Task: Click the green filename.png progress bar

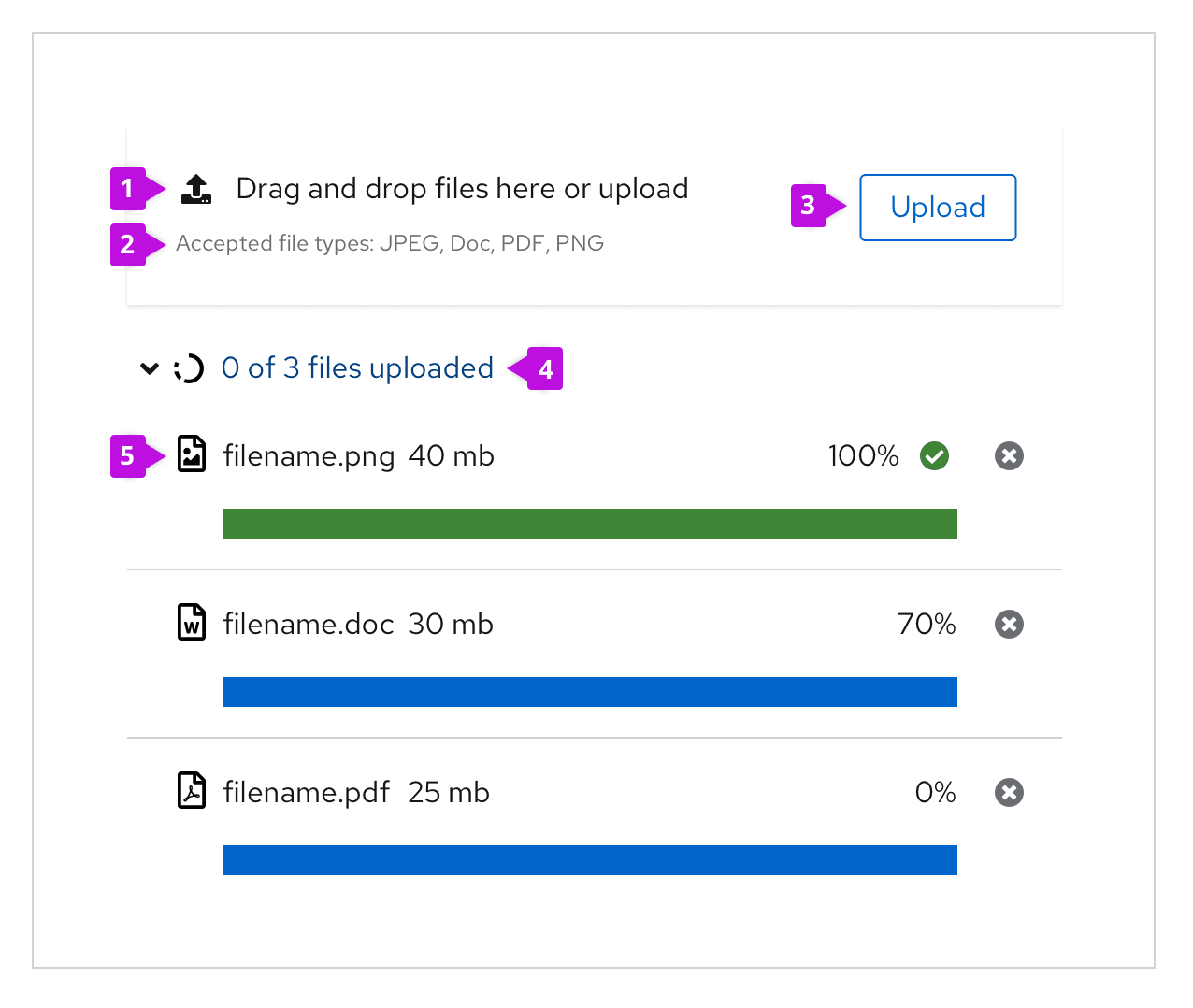Action: click(x=589, y=524)
